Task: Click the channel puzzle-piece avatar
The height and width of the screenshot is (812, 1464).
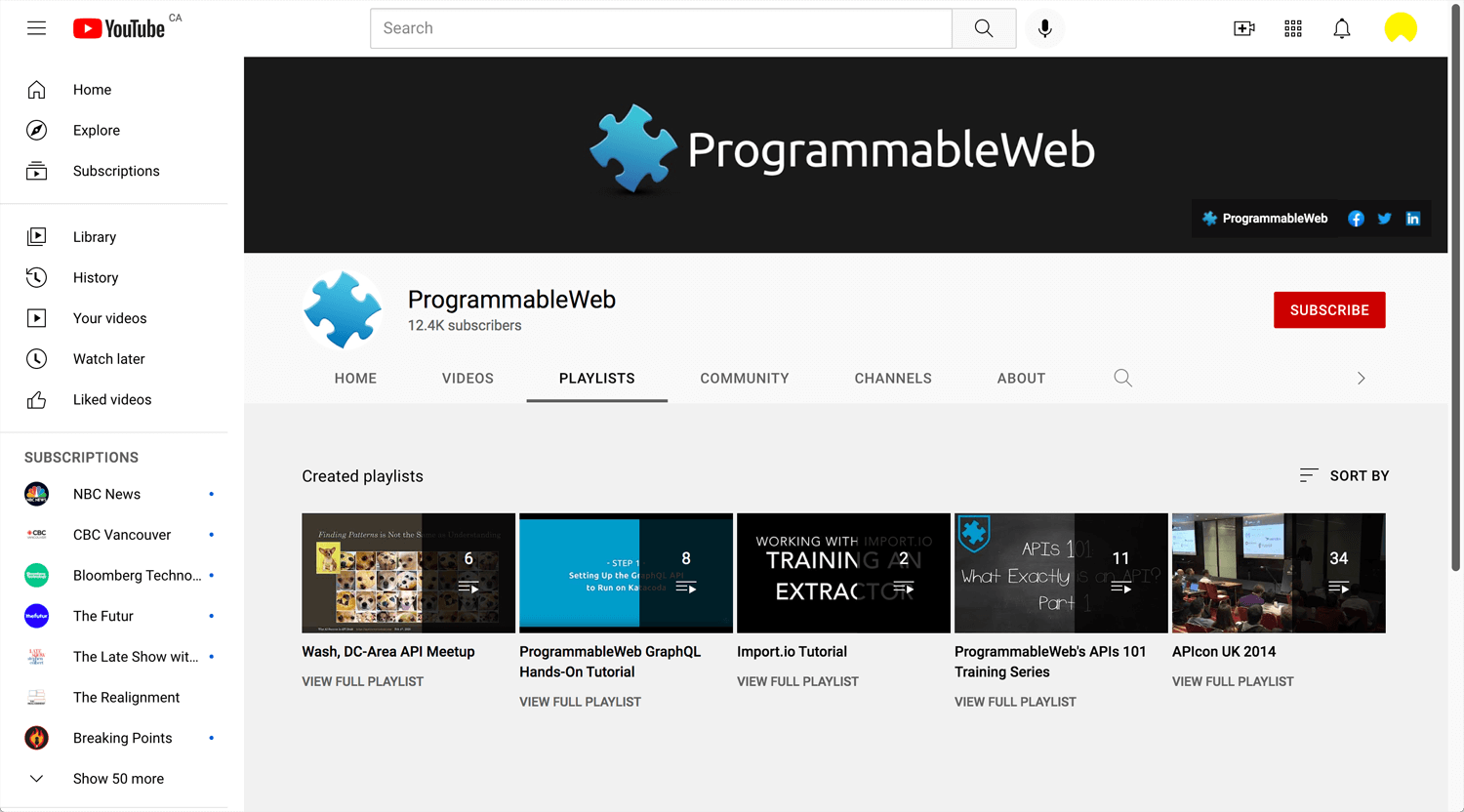Action: click(342, 310)
